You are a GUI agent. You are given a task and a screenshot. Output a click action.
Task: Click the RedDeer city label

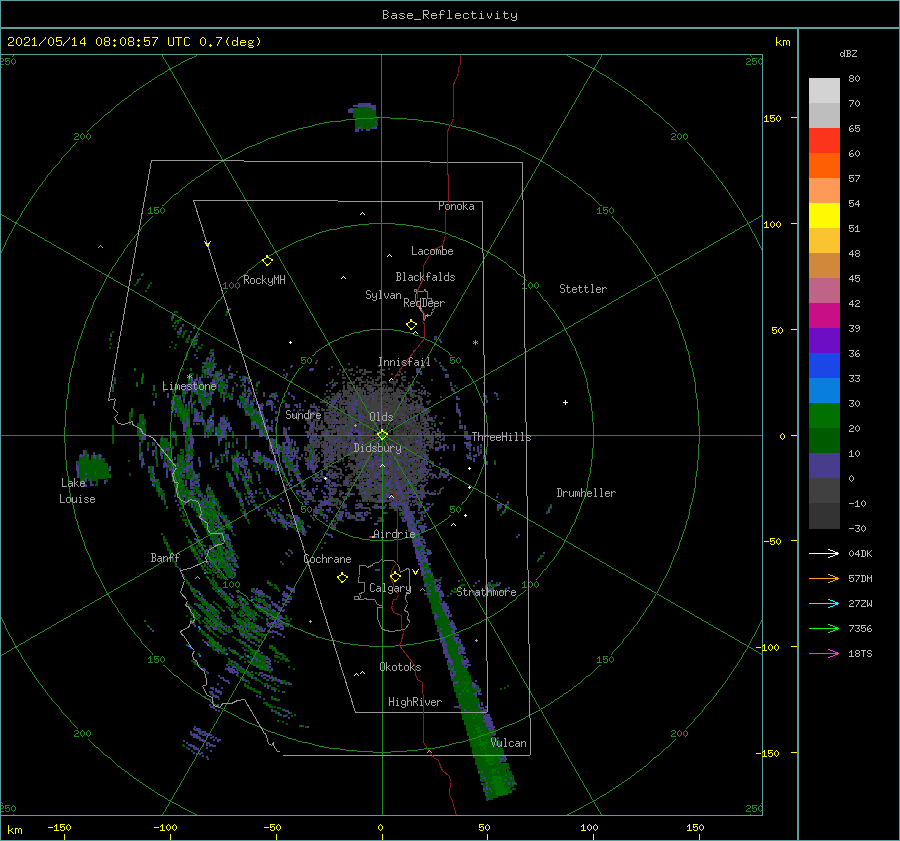(424, 303)
